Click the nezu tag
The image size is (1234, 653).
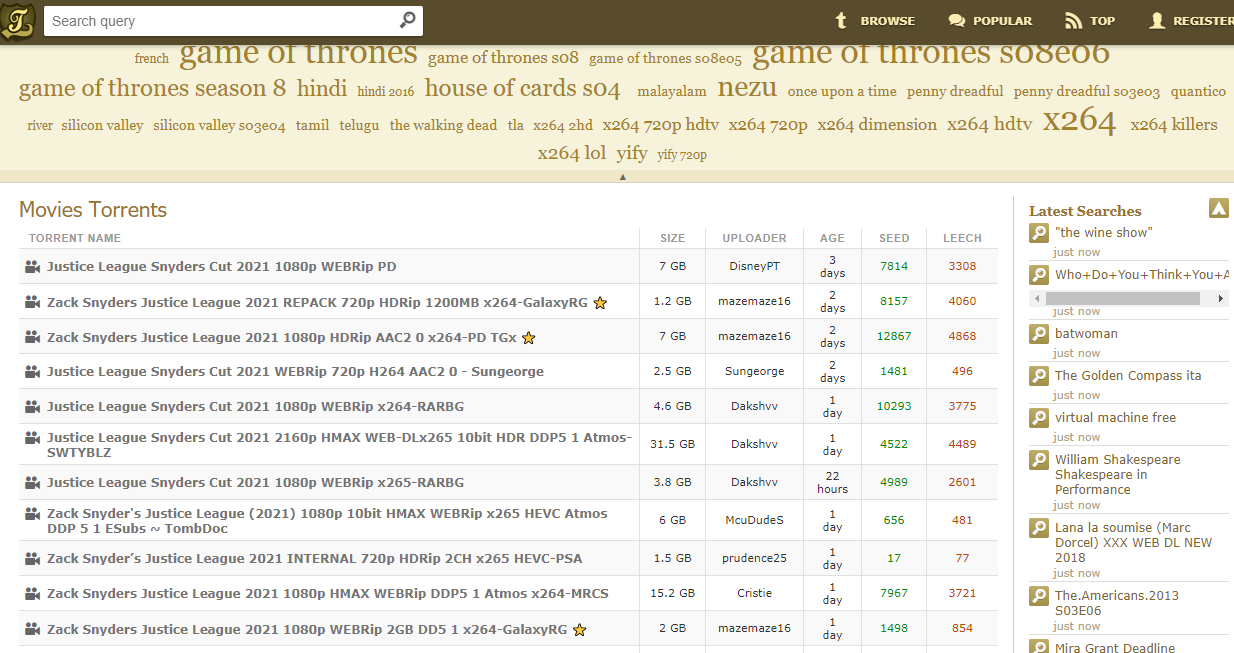747,87
